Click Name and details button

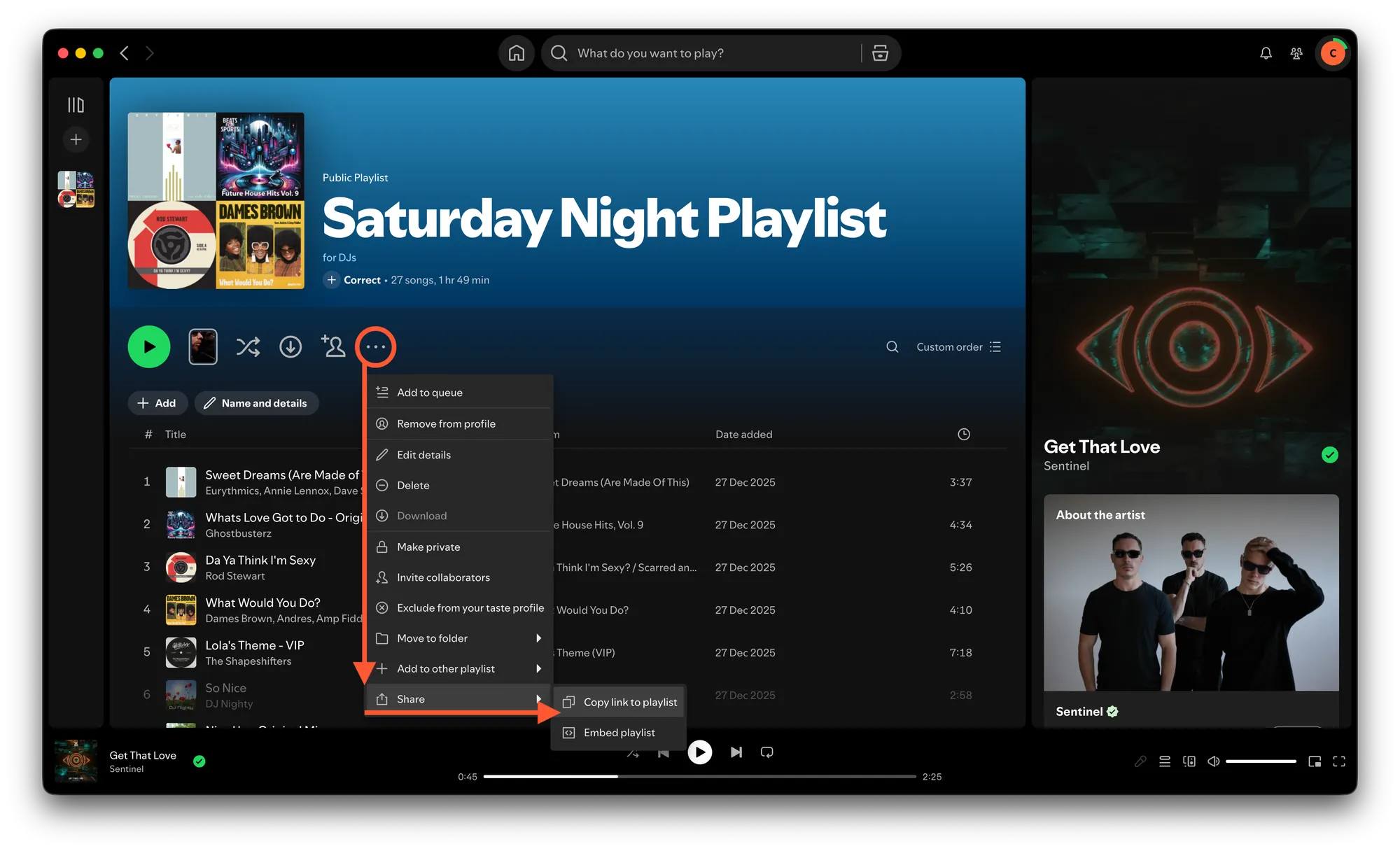pyautogui.click(x=256, y=403)
